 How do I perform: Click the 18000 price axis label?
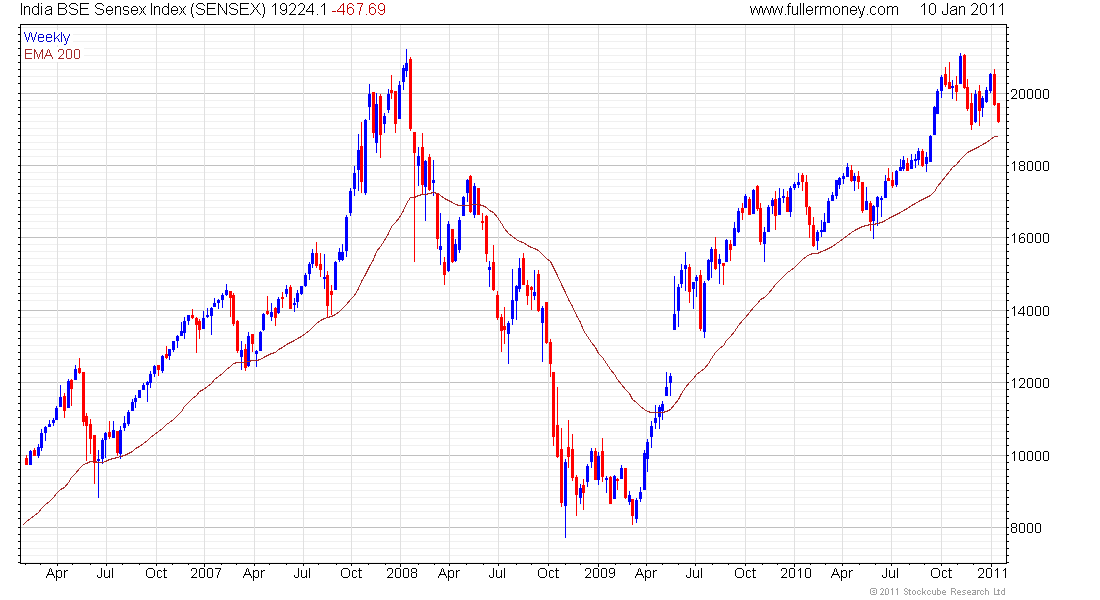click(1030, 166)
